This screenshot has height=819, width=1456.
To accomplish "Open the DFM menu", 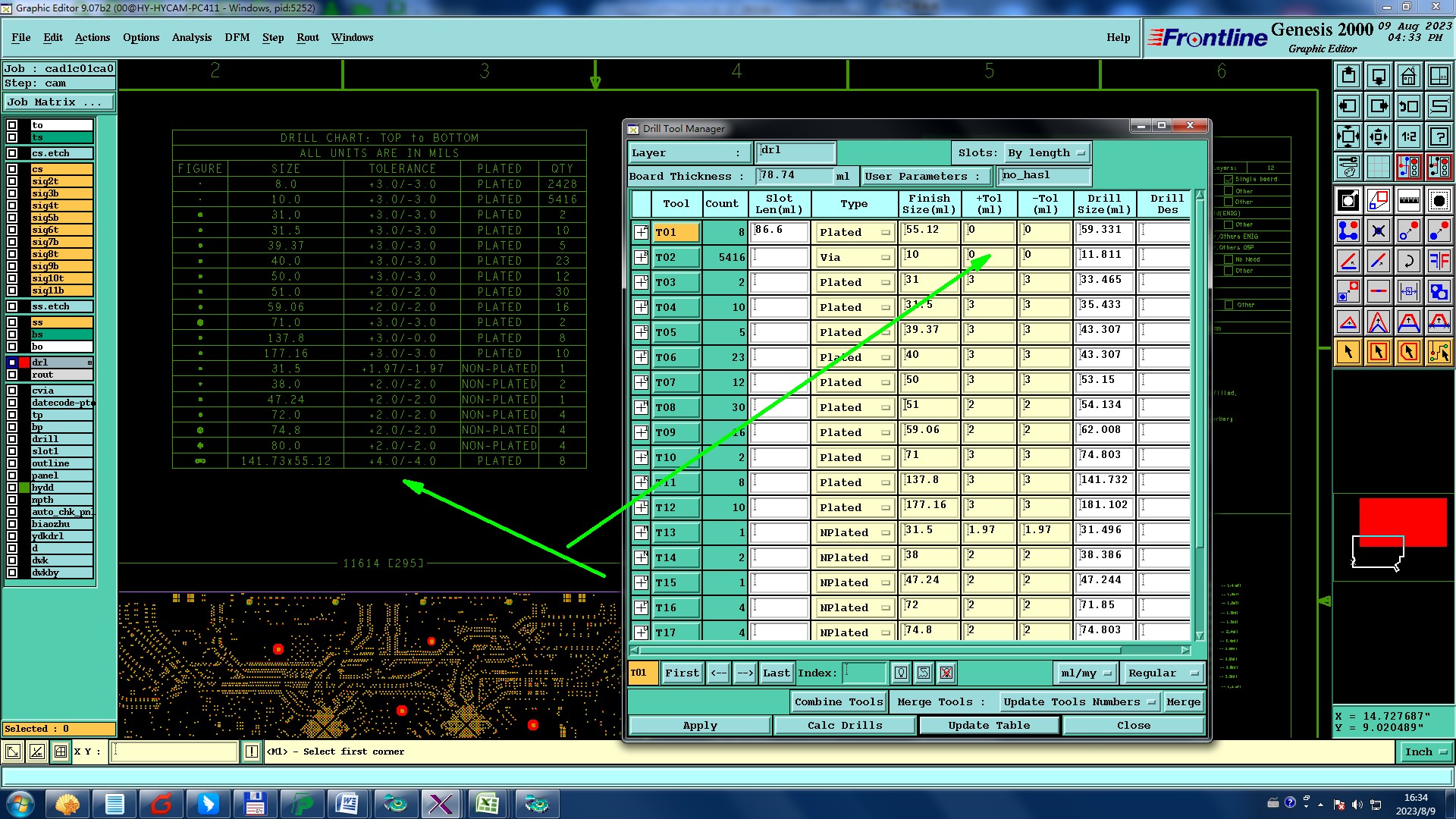I will pos(237,37).
